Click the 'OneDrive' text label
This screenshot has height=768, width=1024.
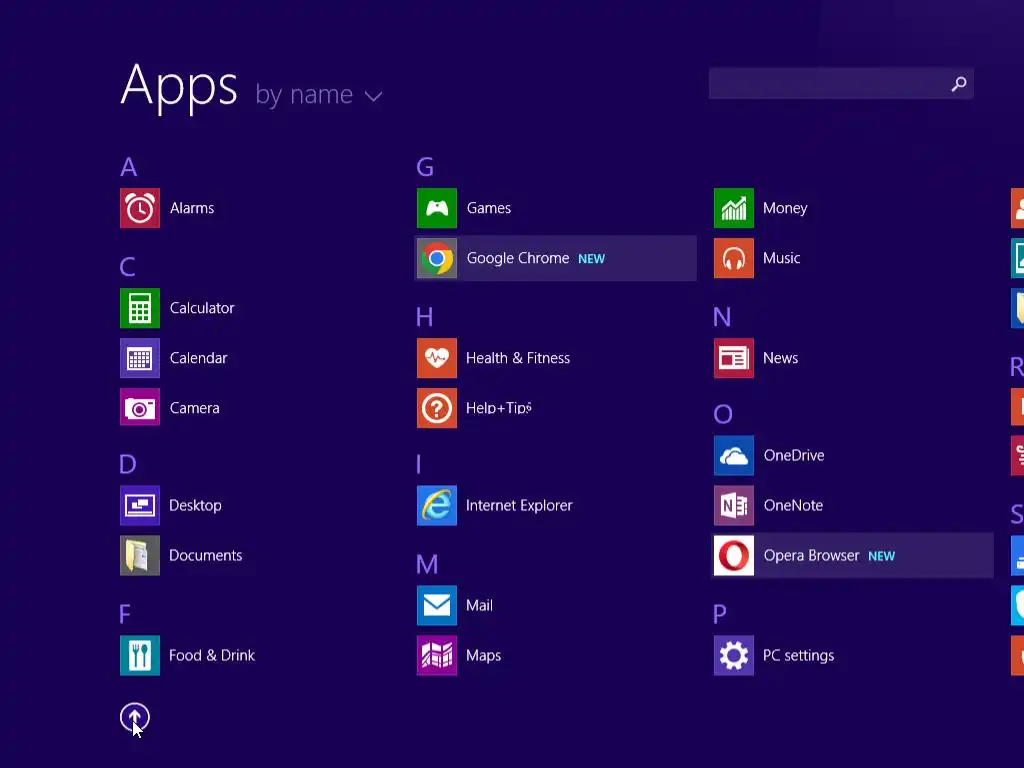(794, 456)
